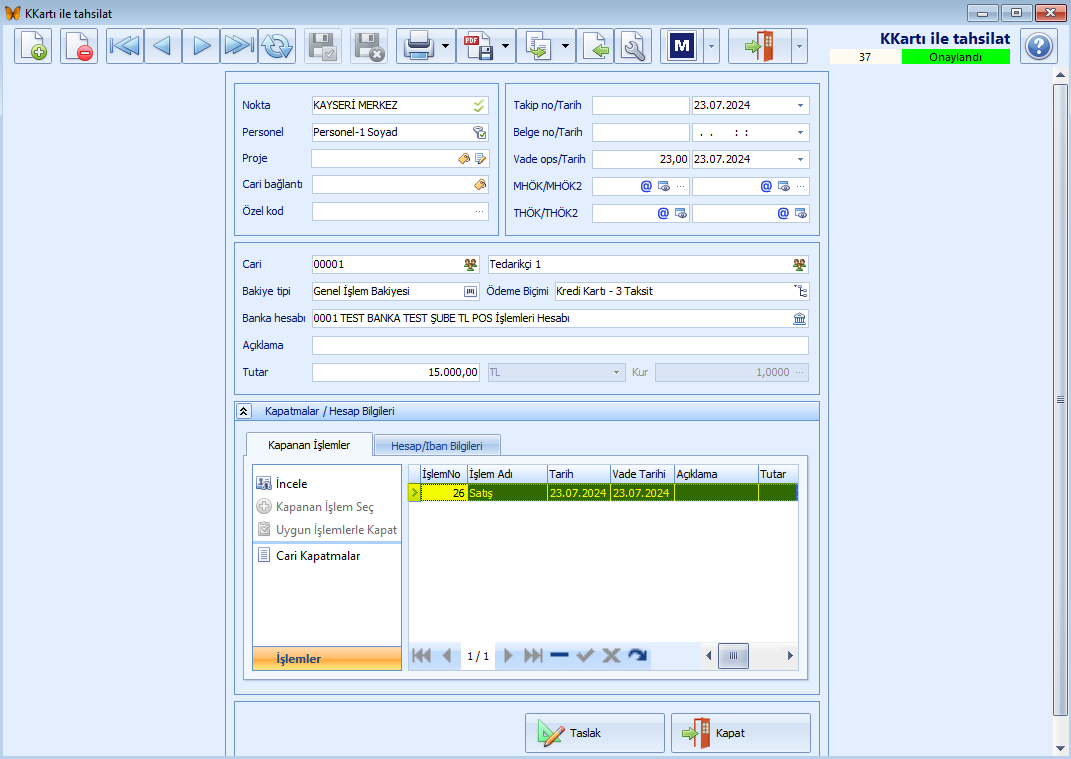This screenshot has height=759, width=1071.
Task: Toggle the green checkmark in Nokta field
Action: pos(479,105)
